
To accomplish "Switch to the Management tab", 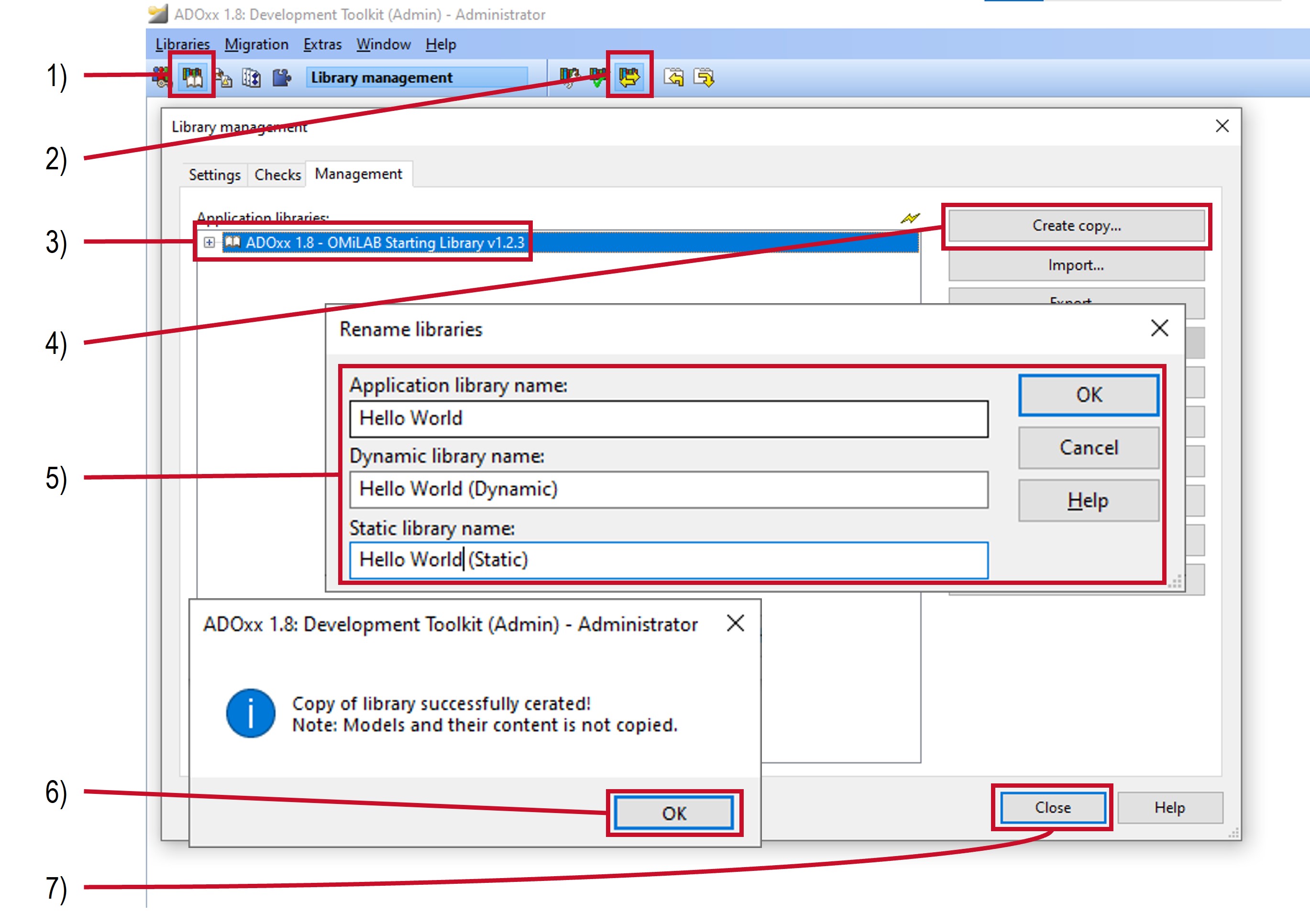I will click(x=358, y=174).
